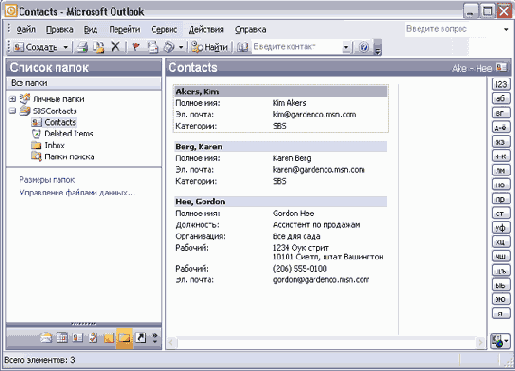Click the Print icon in toolbar
Viewport: 515px width, 371px height.
click(x=82, y=47)
